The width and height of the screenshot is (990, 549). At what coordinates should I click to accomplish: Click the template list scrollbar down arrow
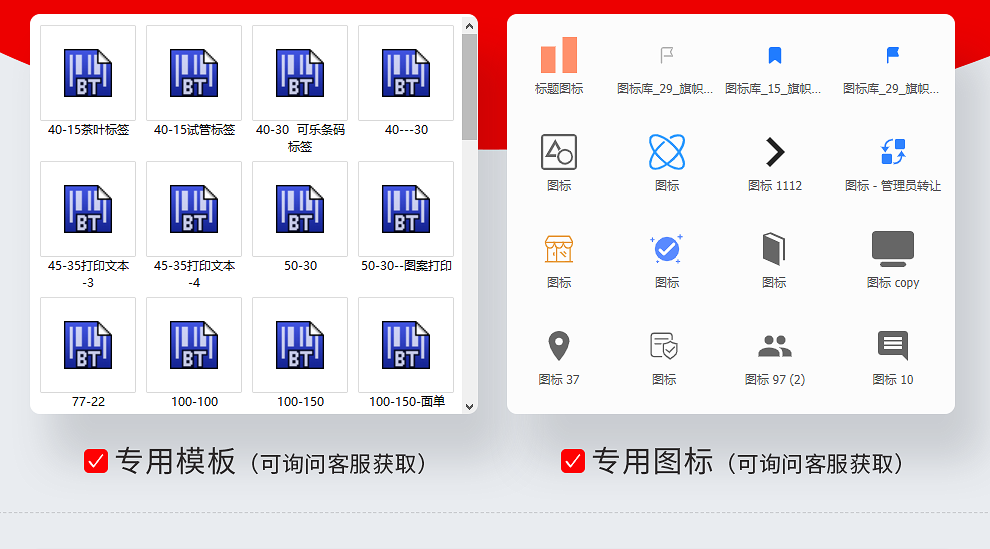pyautogui.click(x=469, y=406)
